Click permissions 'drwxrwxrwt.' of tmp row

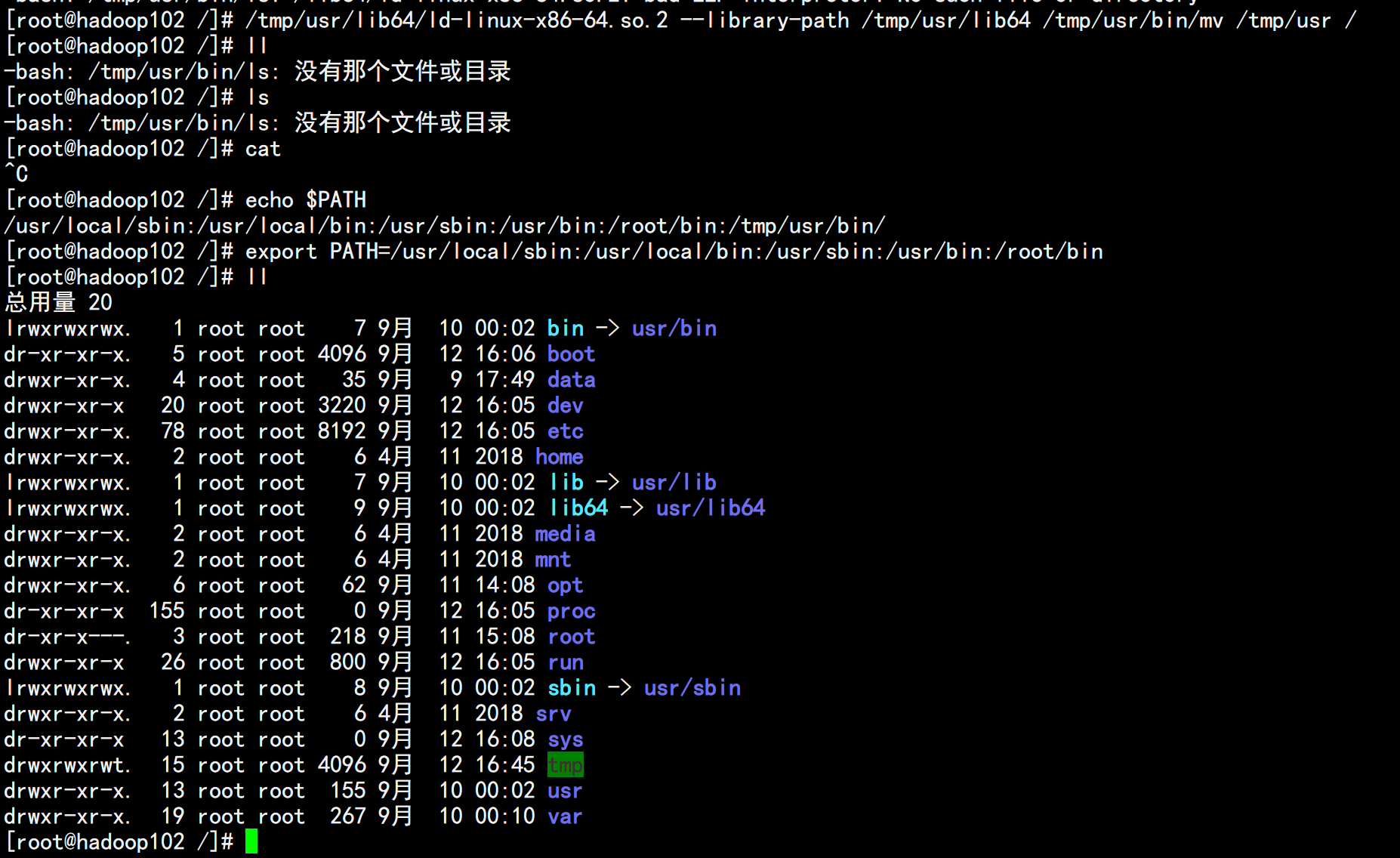coord(68,765)
